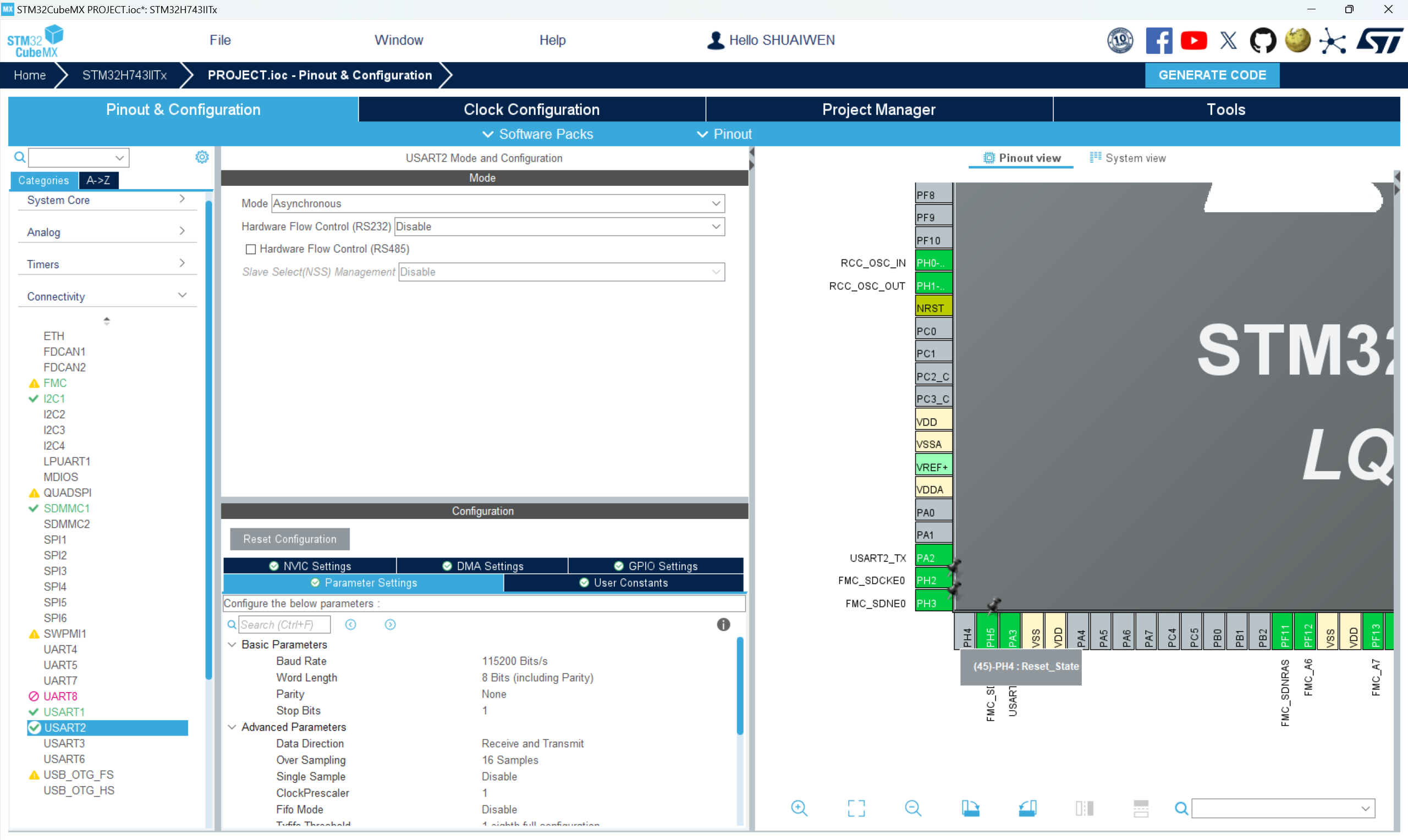Open the ST Facebook page icon
Image resolution: width=1408 pixels, height=840 pixels.
1158,40
